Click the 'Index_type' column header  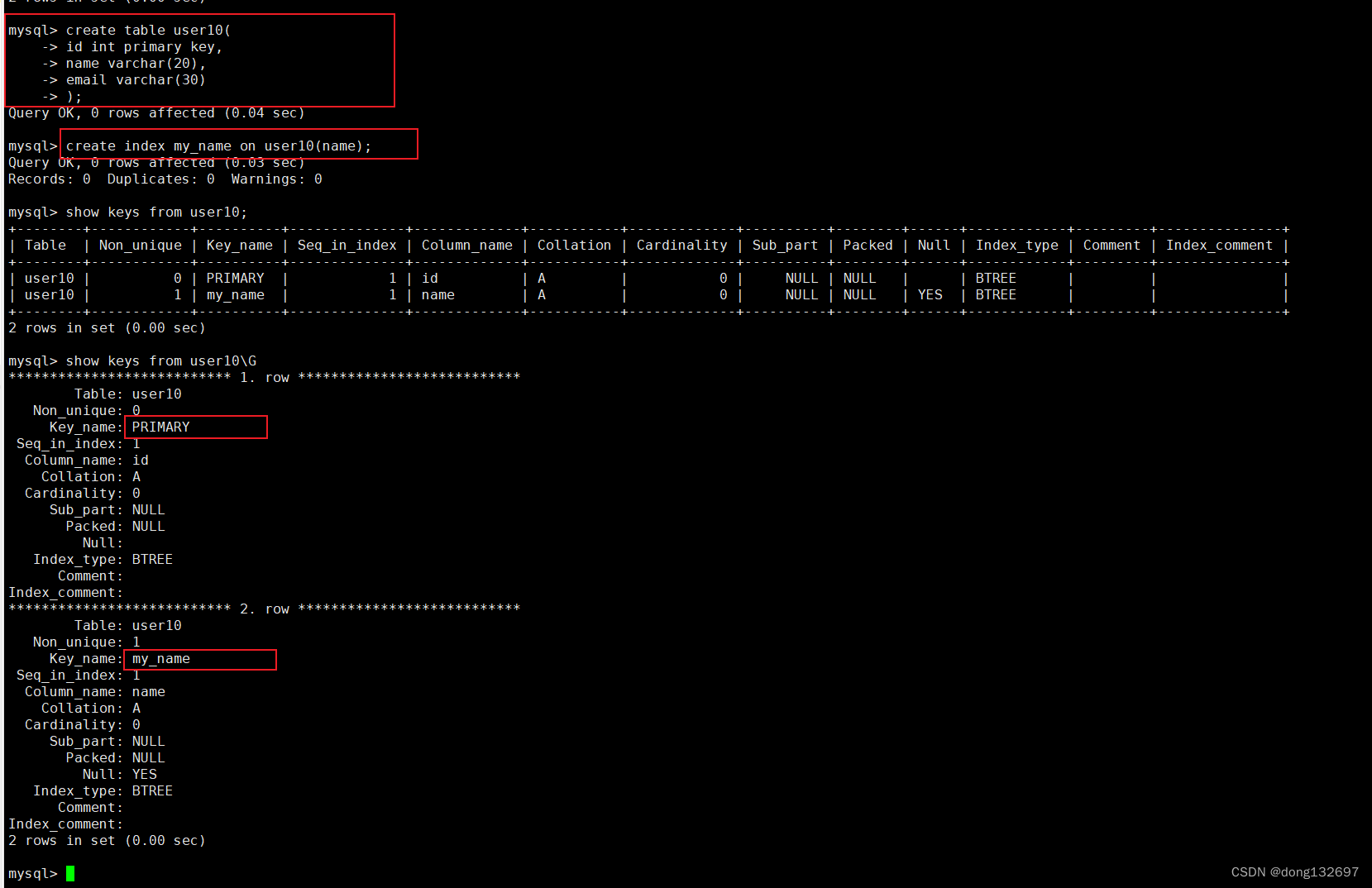click(x=1017, y=246)
